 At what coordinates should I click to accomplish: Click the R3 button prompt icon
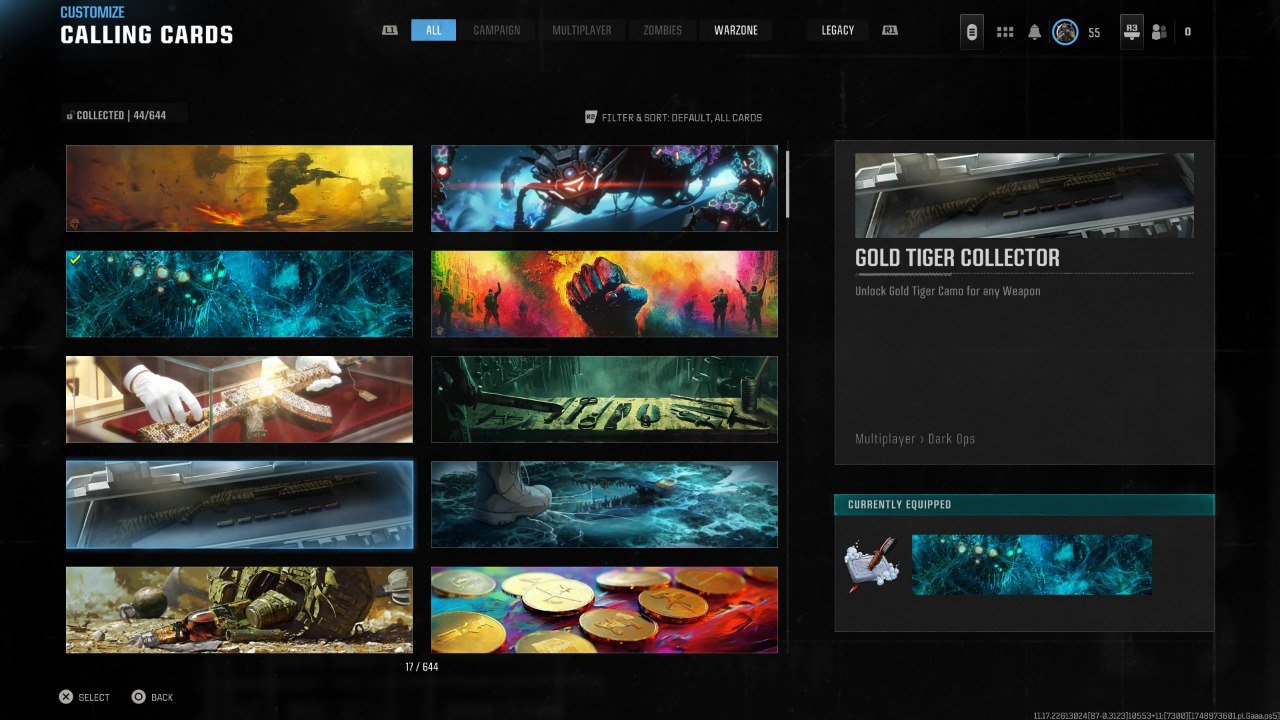pos(1132,31)
